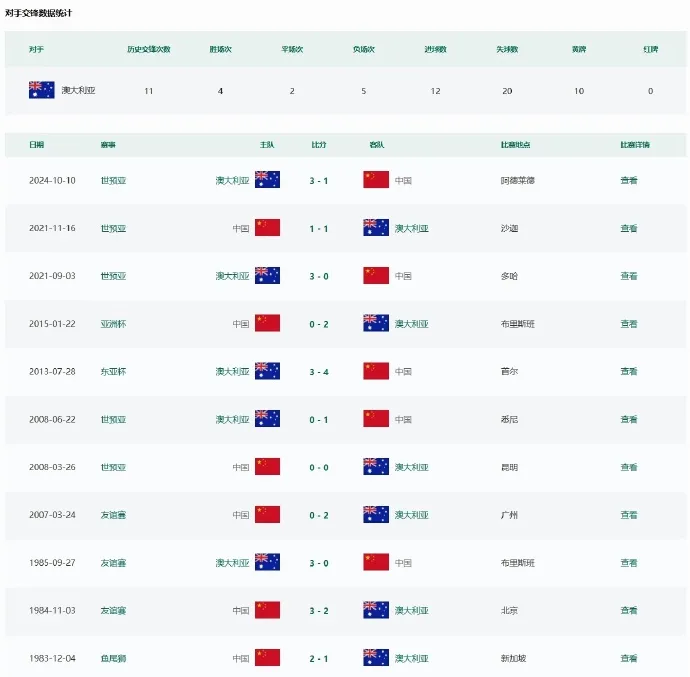Click China's flag in the 1985-09-27 match row

click(376, 562)
